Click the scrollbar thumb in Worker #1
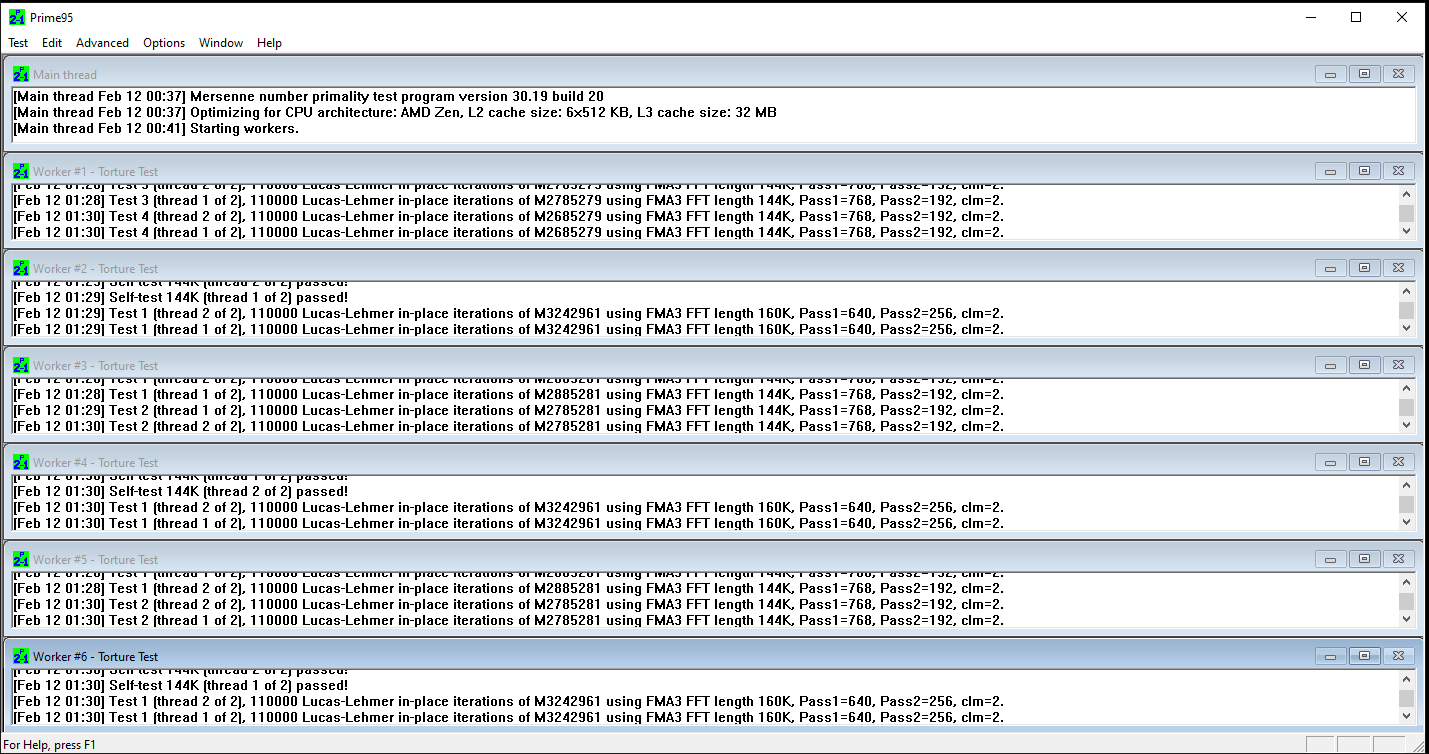Image resolution: width=1429 pixels, height=754 pixels. coord(1406,214)
